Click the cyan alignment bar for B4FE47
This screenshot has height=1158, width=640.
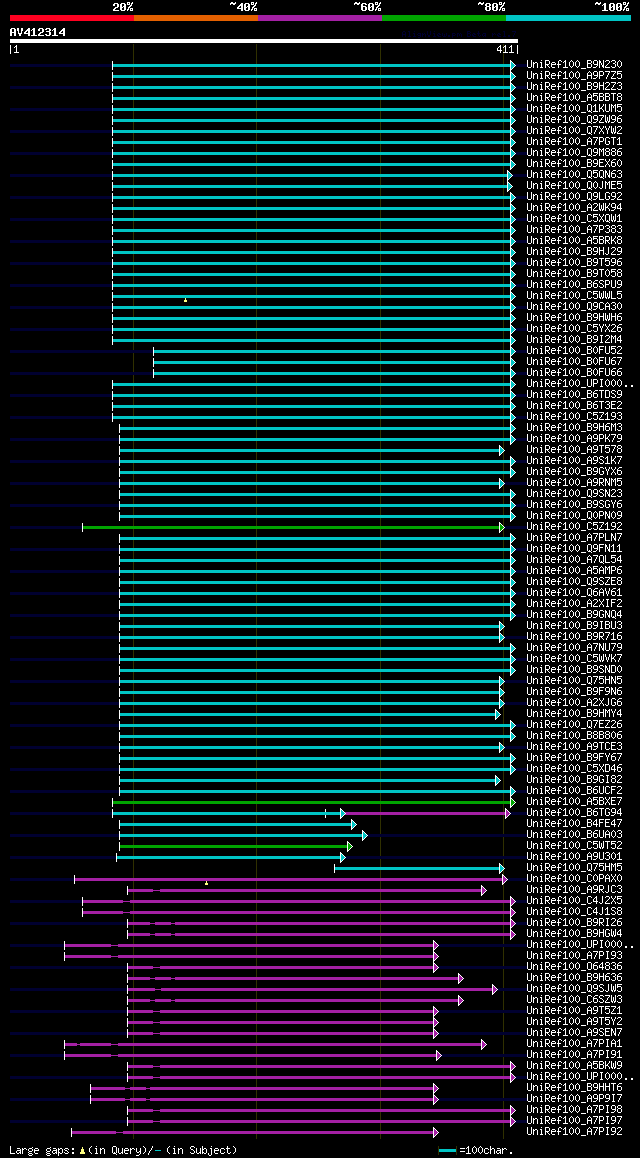(237, 824)
